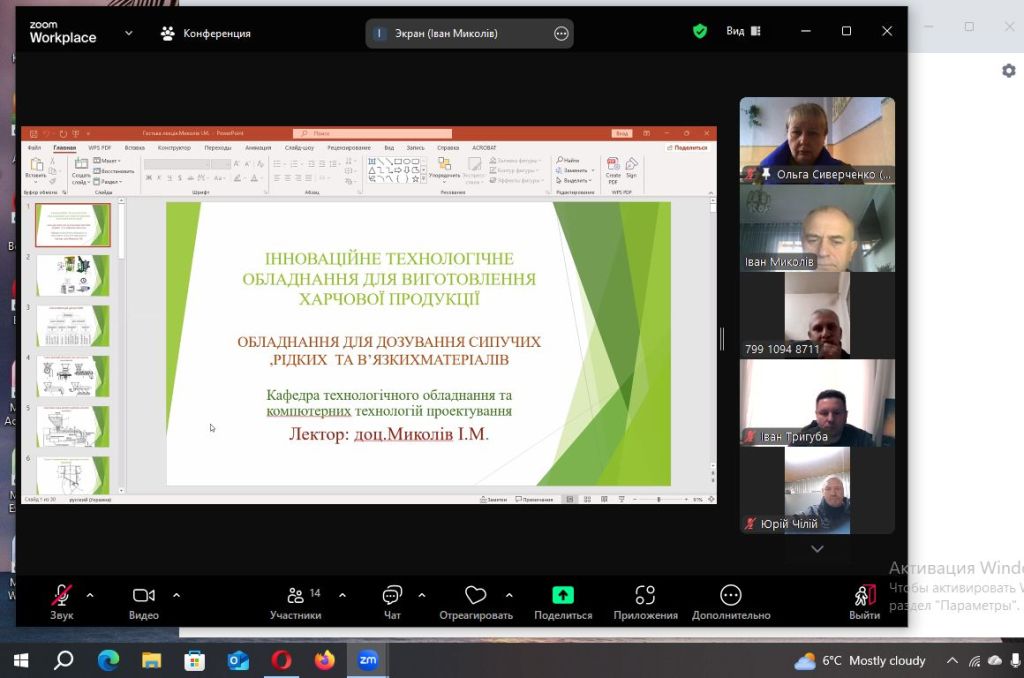
Task: Select the Конференция tab
Action: click(x=206, y=33)
